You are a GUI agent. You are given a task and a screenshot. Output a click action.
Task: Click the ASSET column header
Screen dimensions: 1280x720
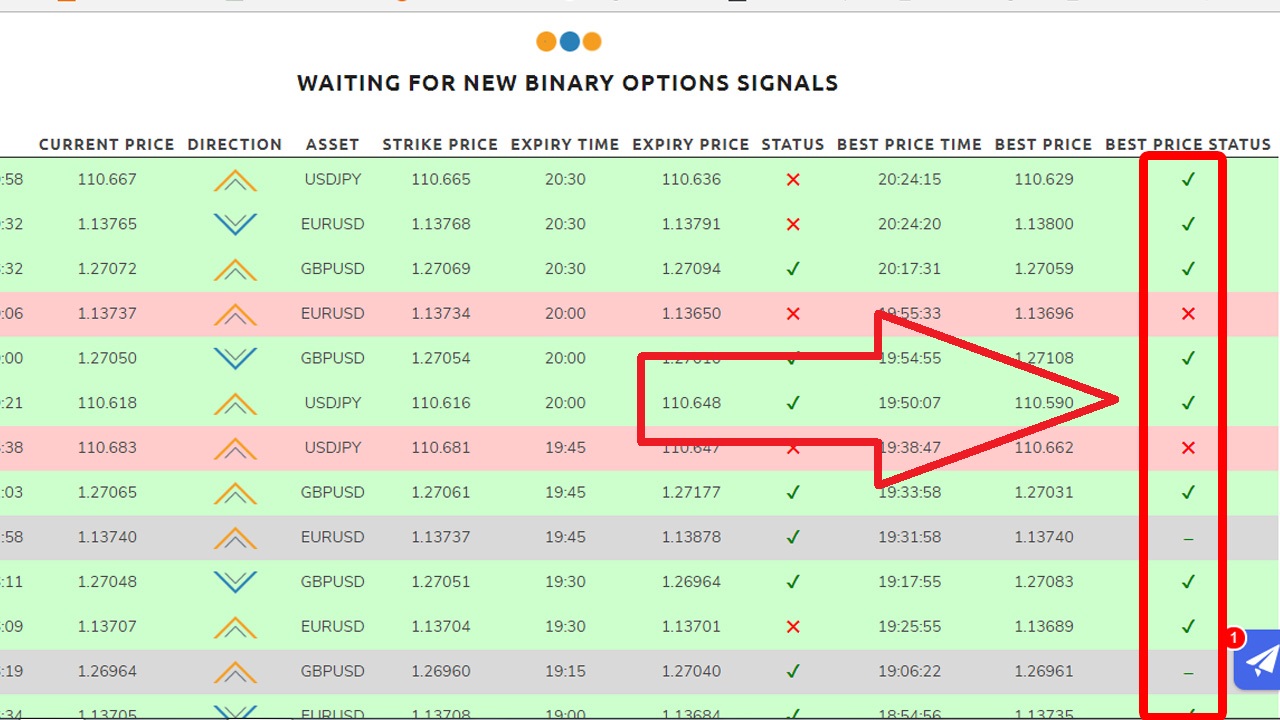(332, 145)
